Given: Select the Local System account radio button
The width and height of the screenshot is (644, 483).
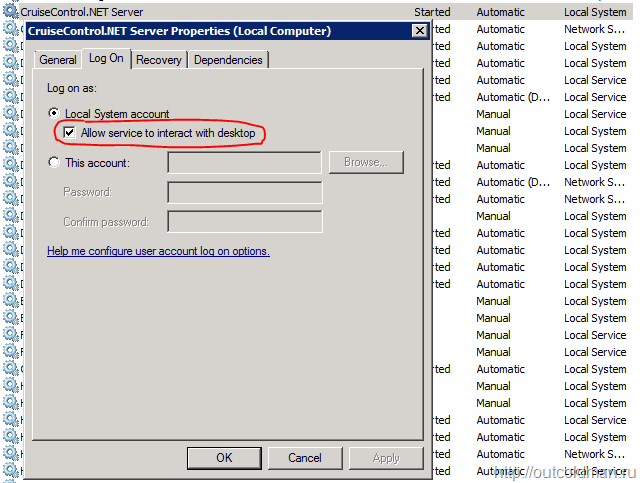Looking at the screenshot, I should [54, 113].
